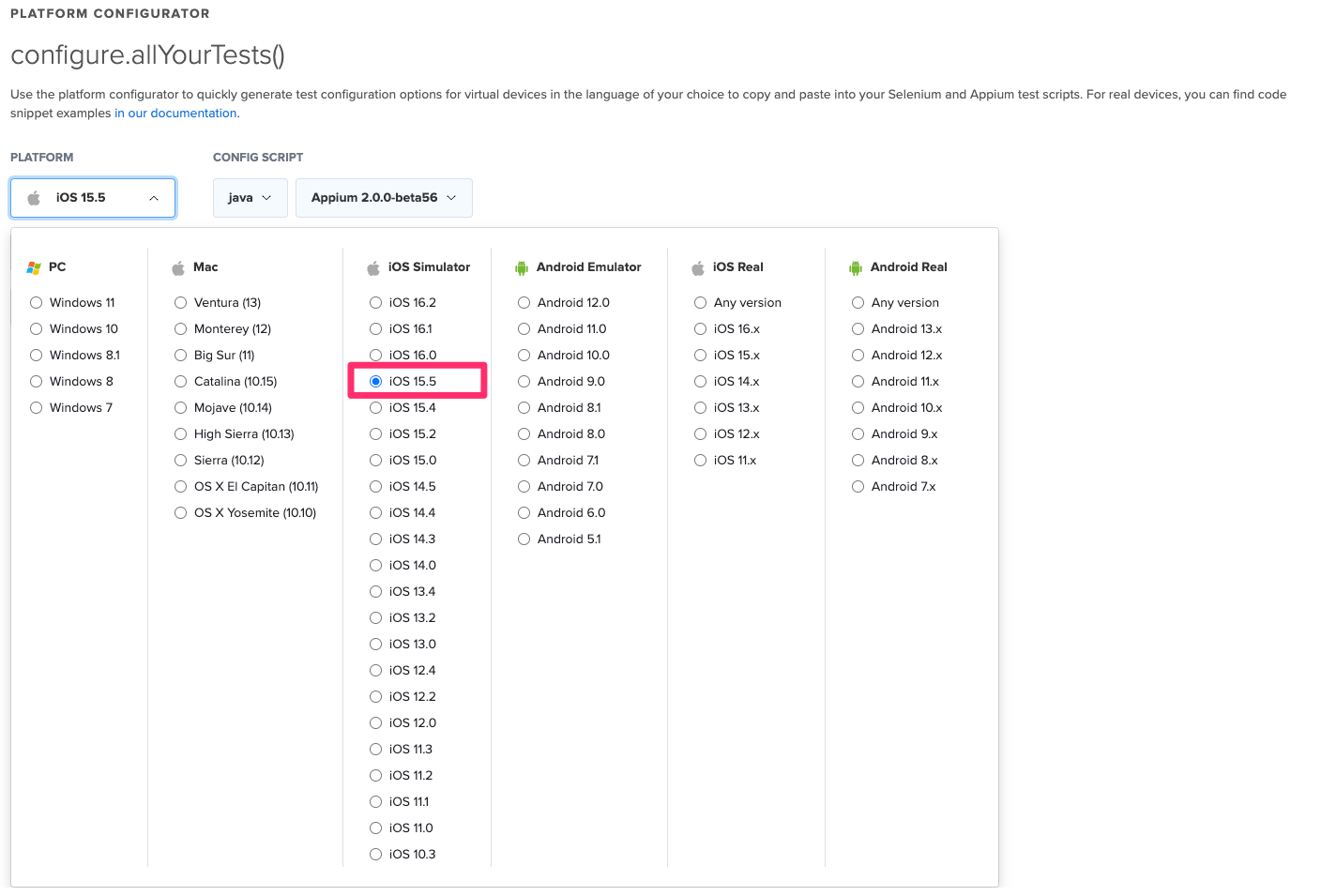Choose Android 7.1 emulator radio button
Screen dimensions: 1321x896
click(x=524, y=461)
